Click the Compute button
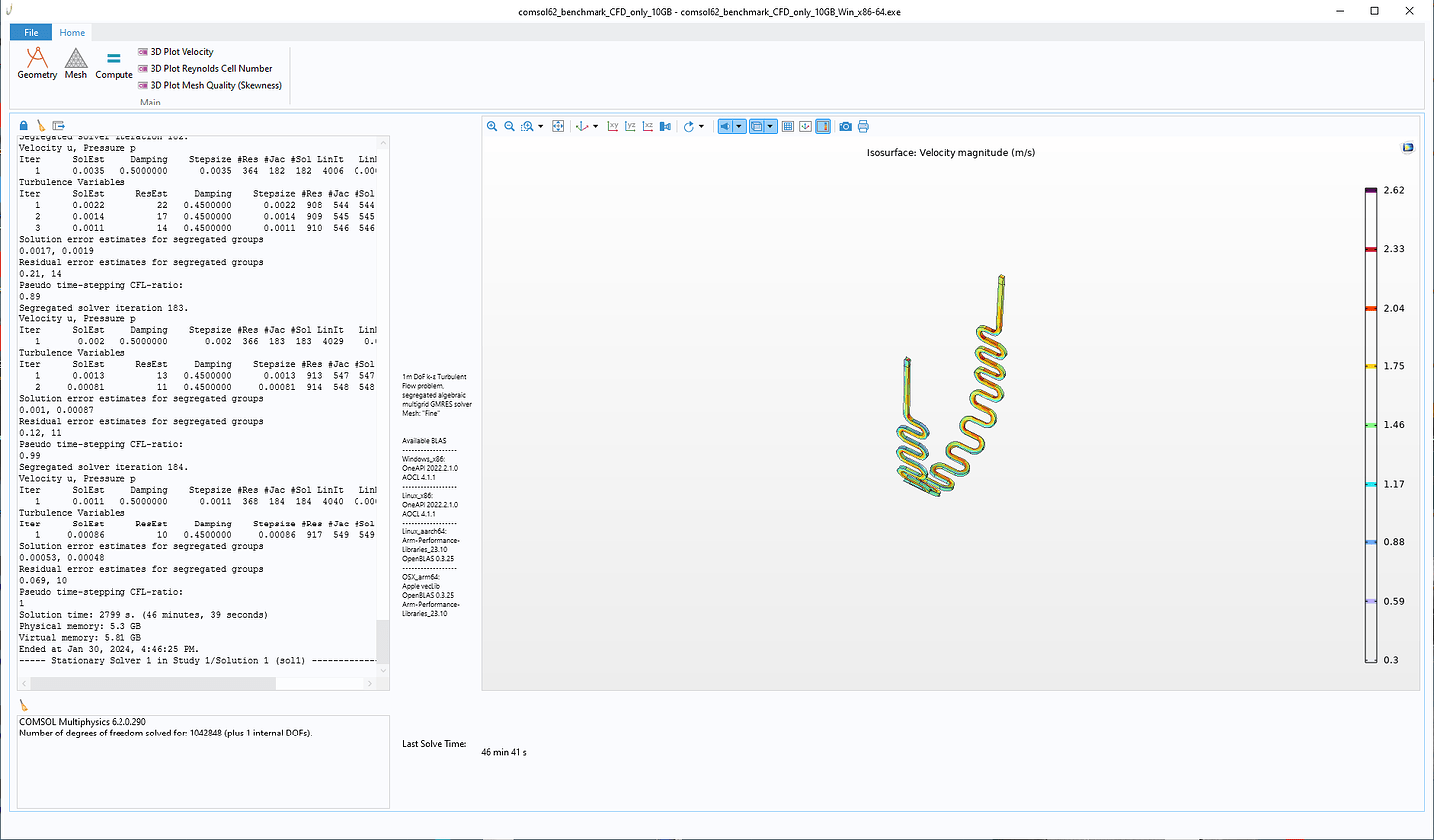Image resolution: width=1434 pixels, height=840 pixels. pyautogui.click(x=114, y=63)
